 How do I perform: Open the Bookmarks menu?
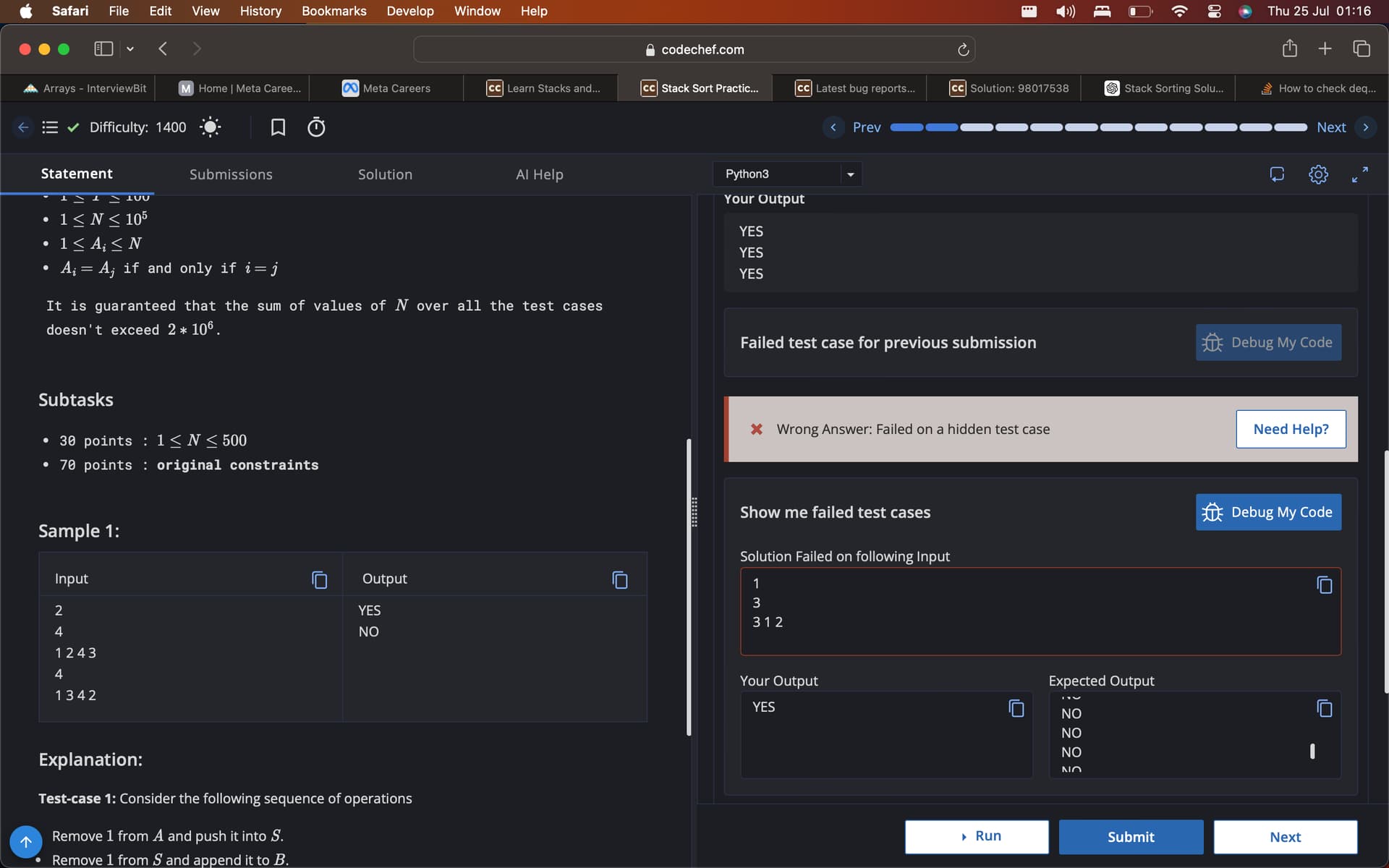tap(334, 11)
